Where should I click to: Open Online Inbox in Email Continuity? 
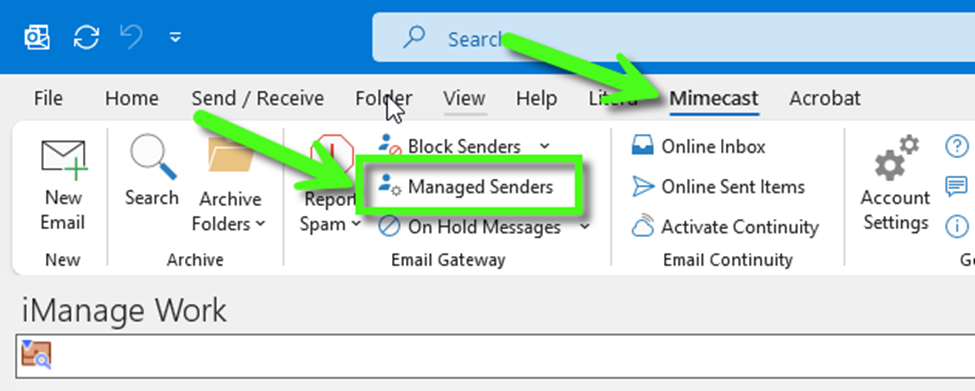click(x=698, y=146)
